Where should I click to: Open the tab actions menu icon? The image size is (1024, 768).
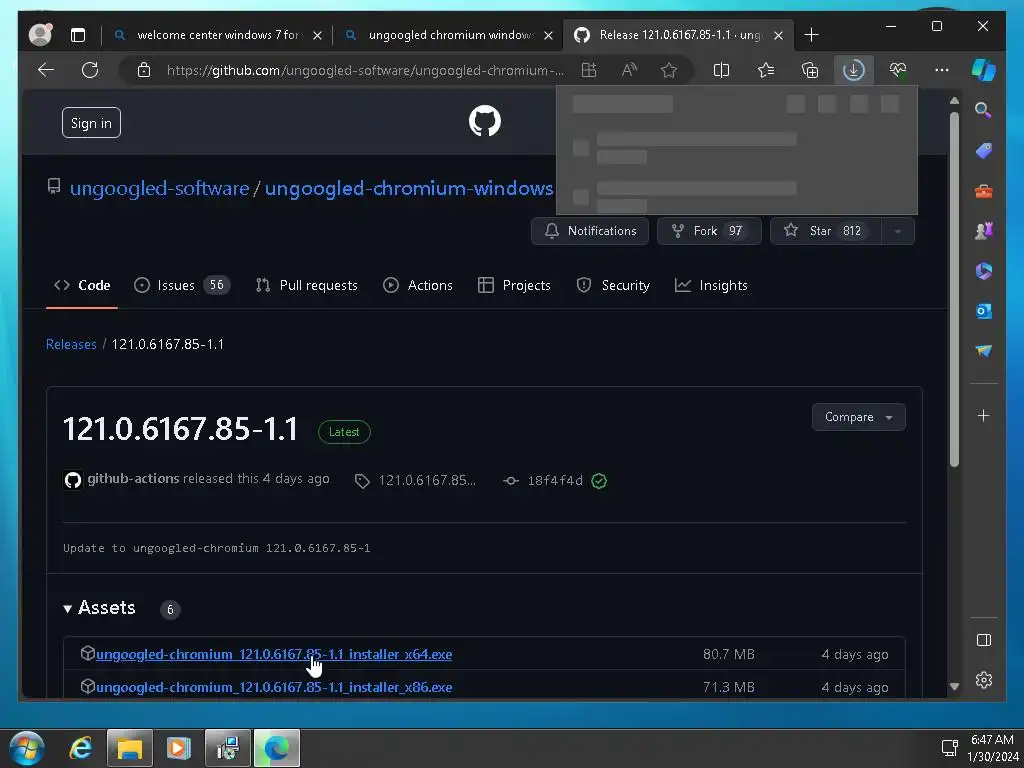pyautogui.click(x=78, y=35)
